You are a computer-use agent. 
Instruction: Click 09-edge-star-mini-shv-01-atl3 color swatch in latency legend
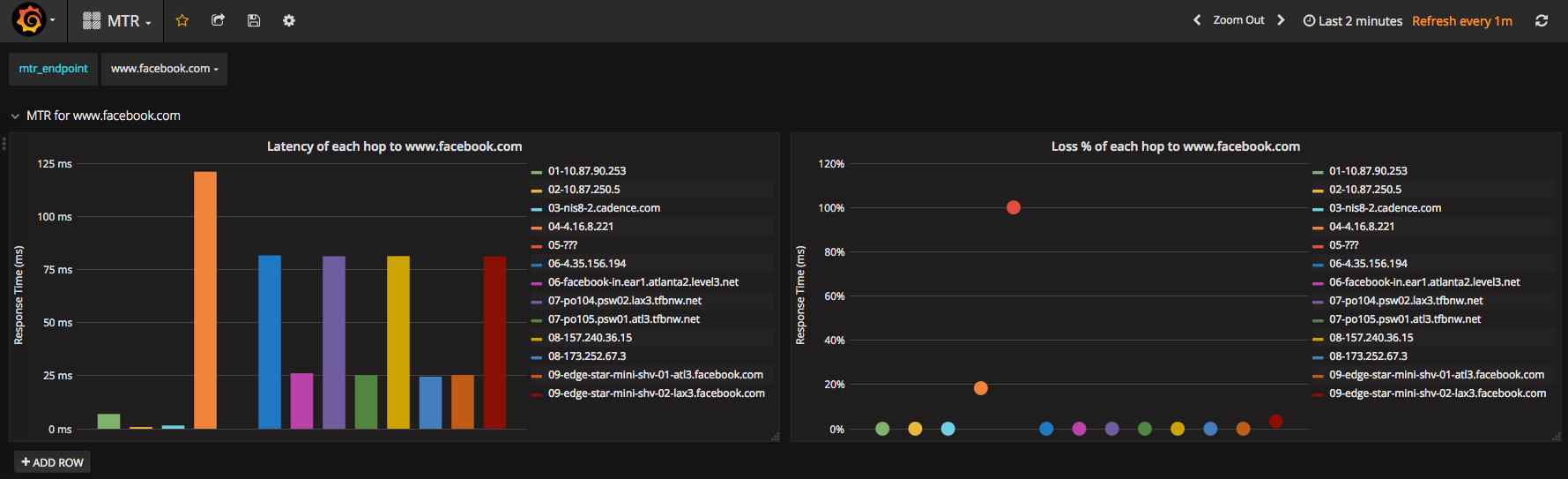coord(537,376)
